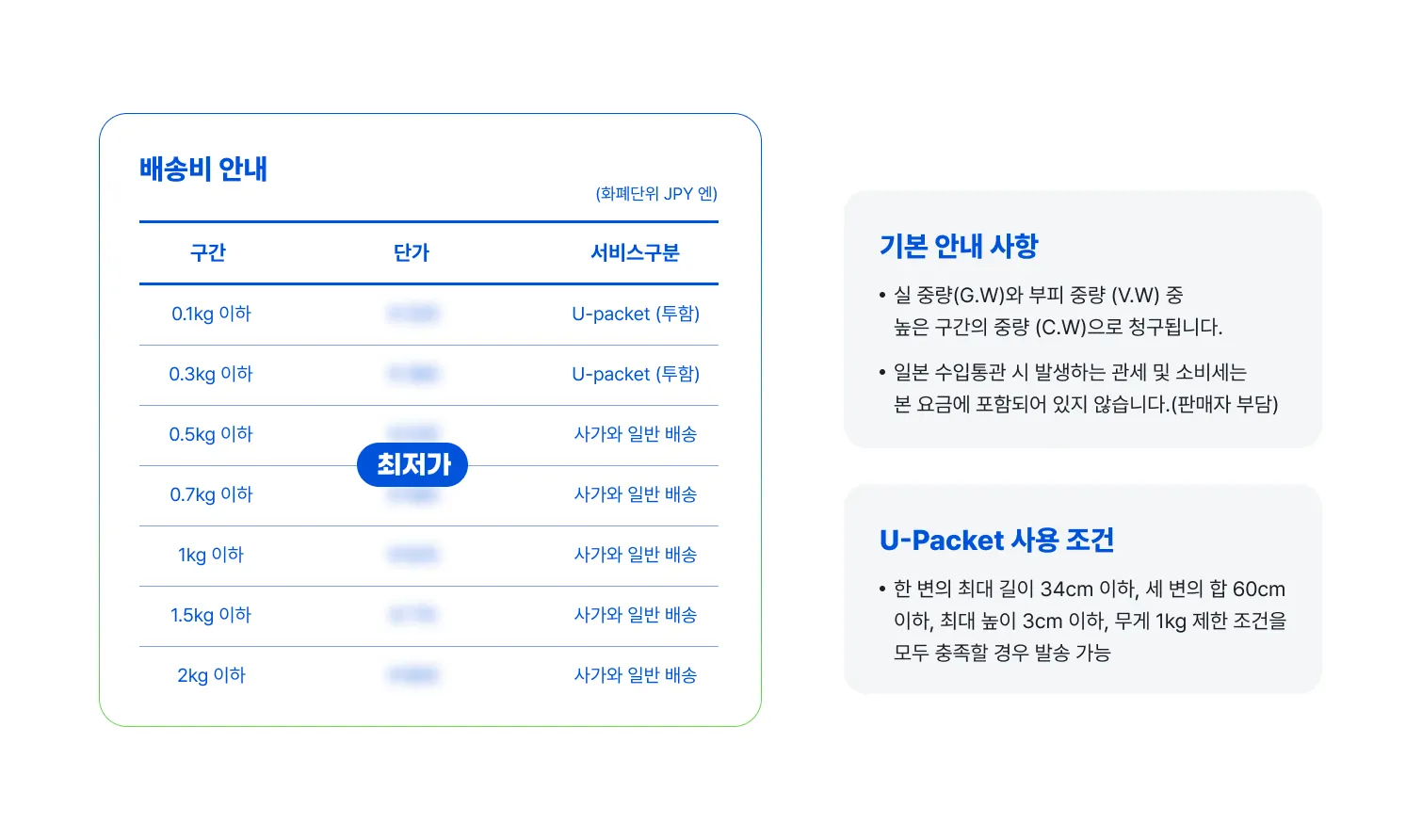Viewport: 1422px width, 840px height.
Task: Click the U-Packet 사용 조건 heading
Action: click(996, 540)
